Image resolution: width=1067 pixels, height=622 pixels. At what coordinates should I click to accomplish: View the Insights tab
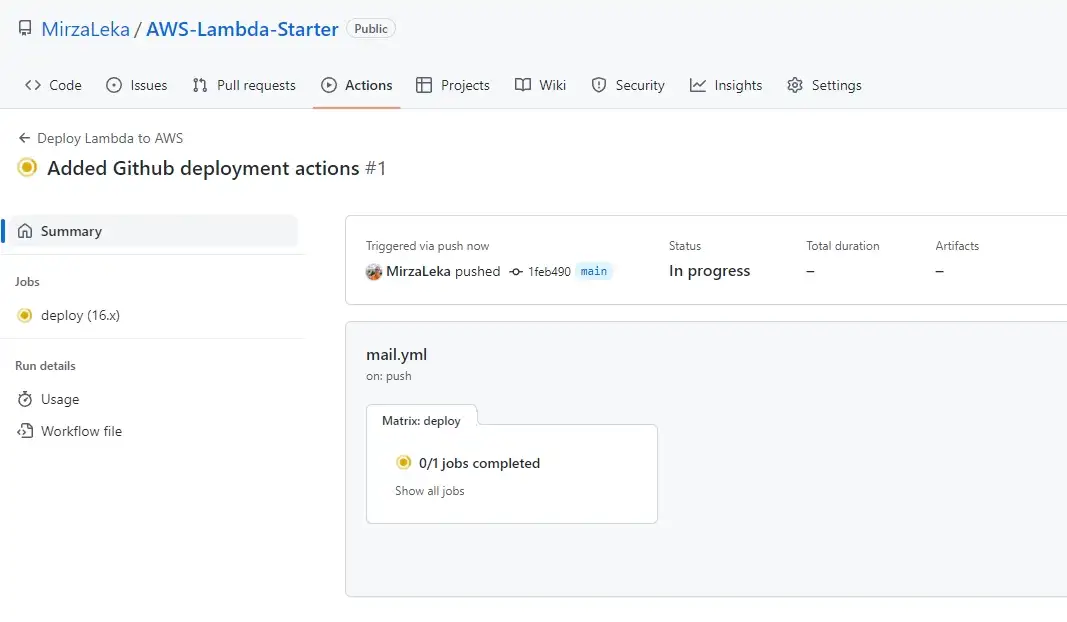point(726,85)
